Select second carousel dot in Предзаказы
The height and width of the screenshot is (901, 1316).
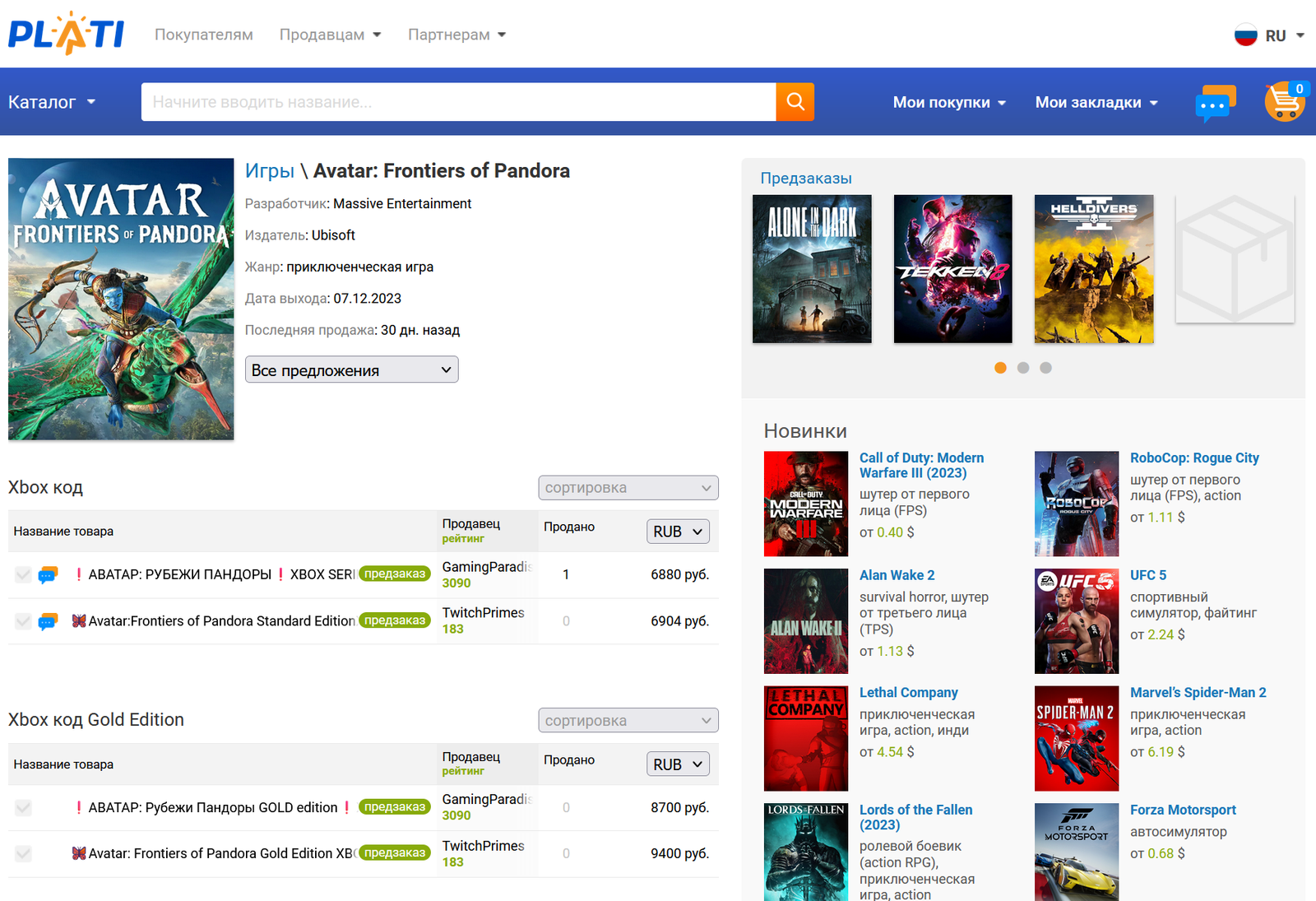(x=1023, y=368)
